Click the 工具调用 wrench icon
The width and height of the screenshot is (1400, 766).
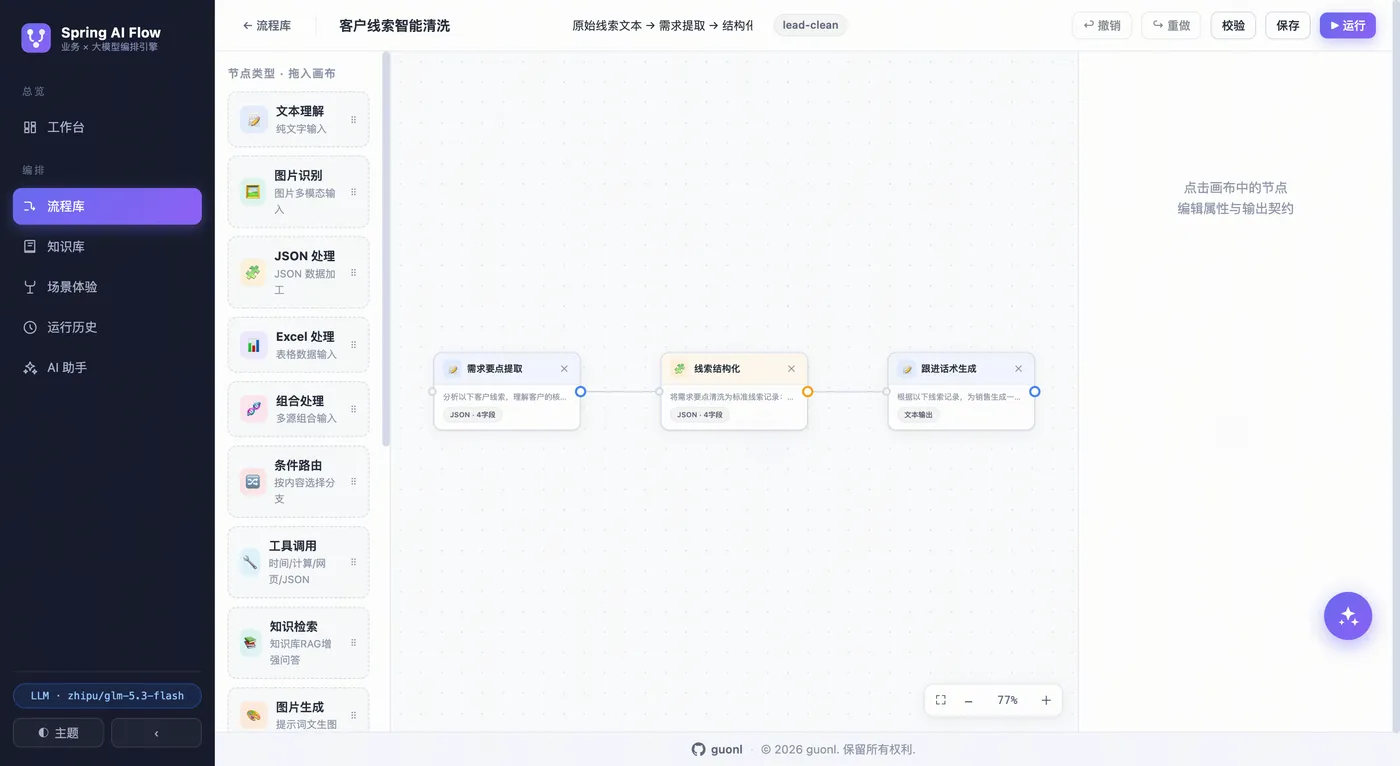pos(250,562)
